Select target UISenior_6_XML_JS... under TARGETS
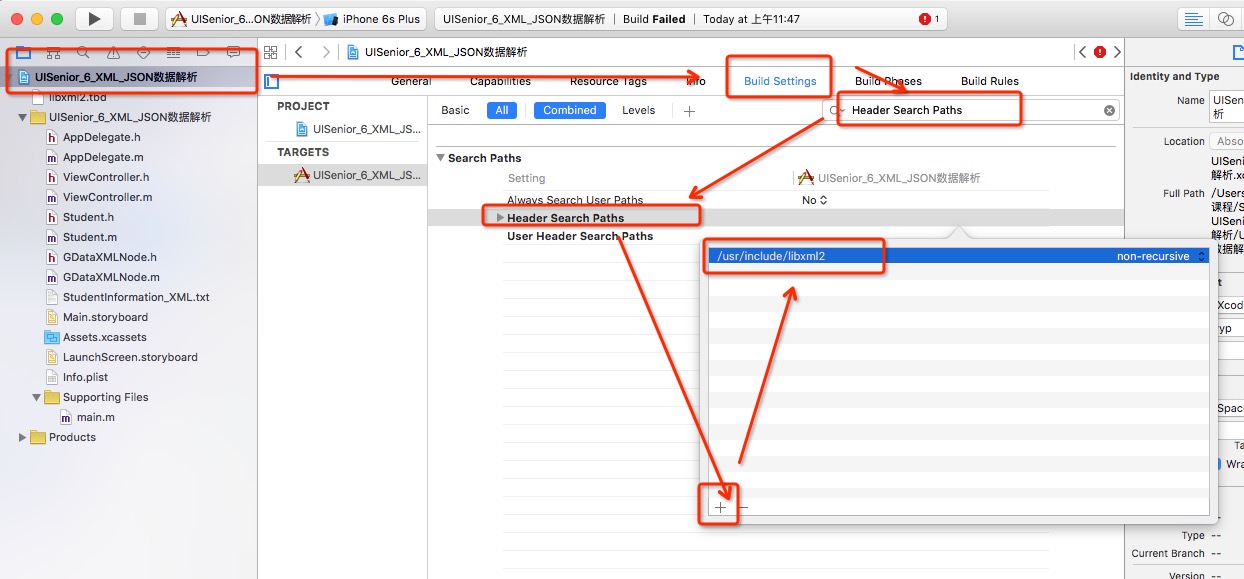Screen dimensions: 1244x579 pyautogui.click(x=357, y=175)
